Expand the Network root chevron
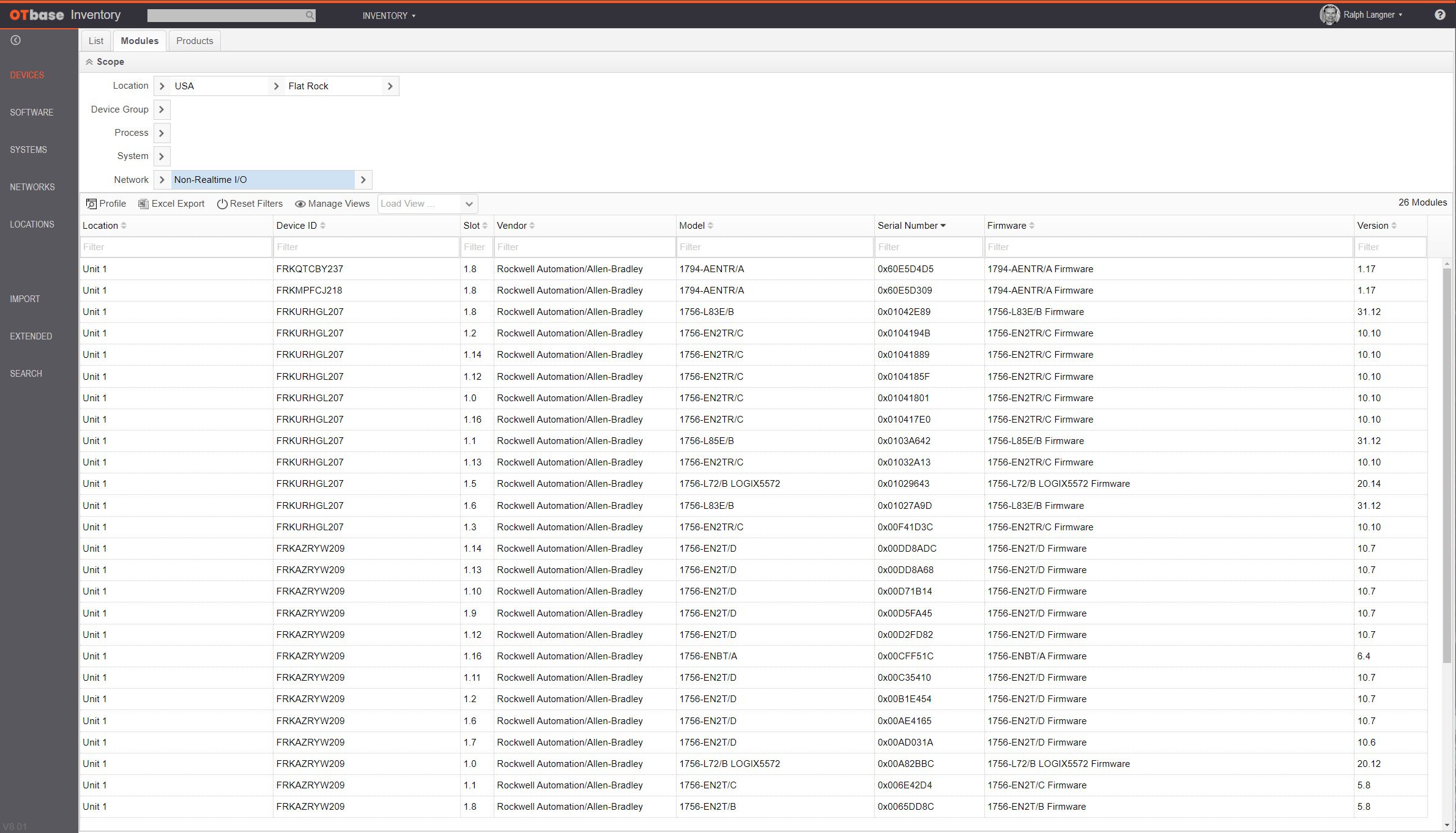 [x=162, y=180]
